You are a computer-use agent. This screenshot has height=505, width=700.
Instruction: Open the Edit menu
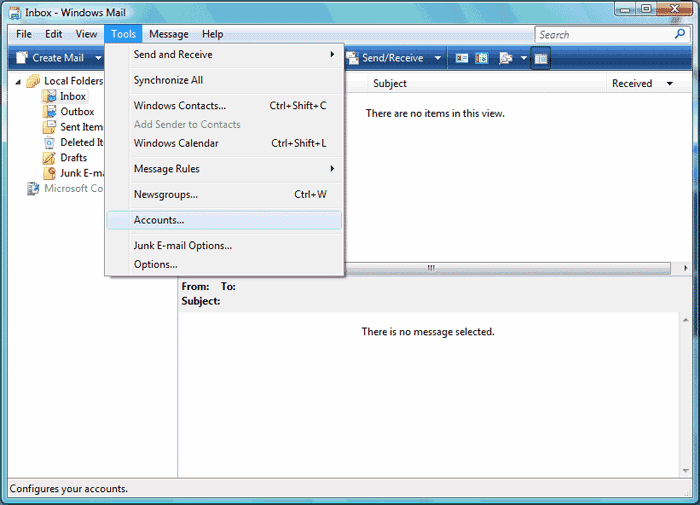[x=53, y=34]
